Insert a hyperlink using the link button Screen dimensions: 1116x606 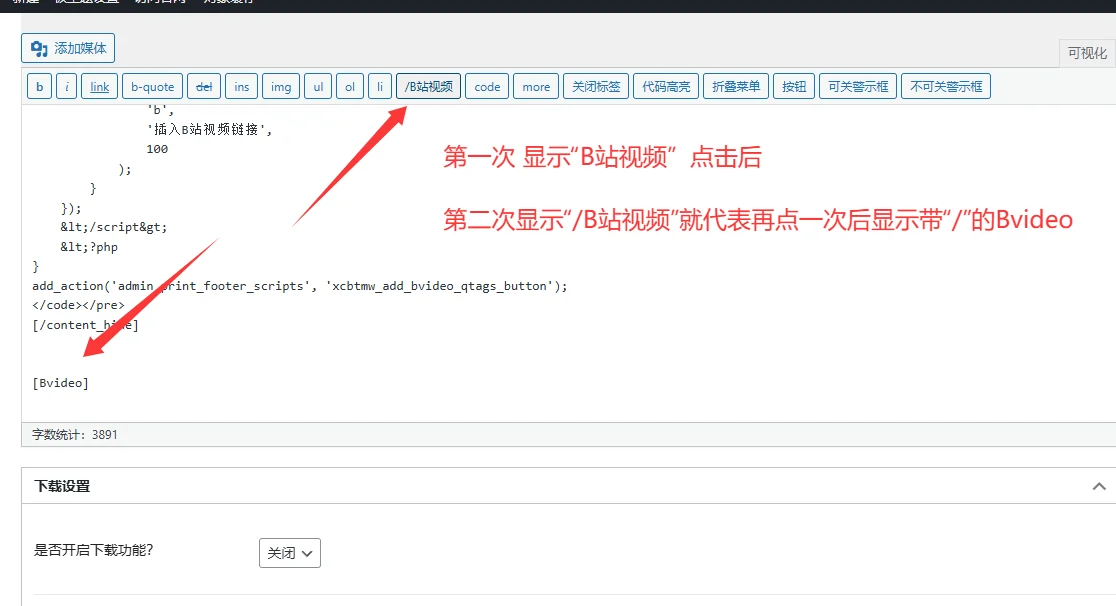coord(100,87)
